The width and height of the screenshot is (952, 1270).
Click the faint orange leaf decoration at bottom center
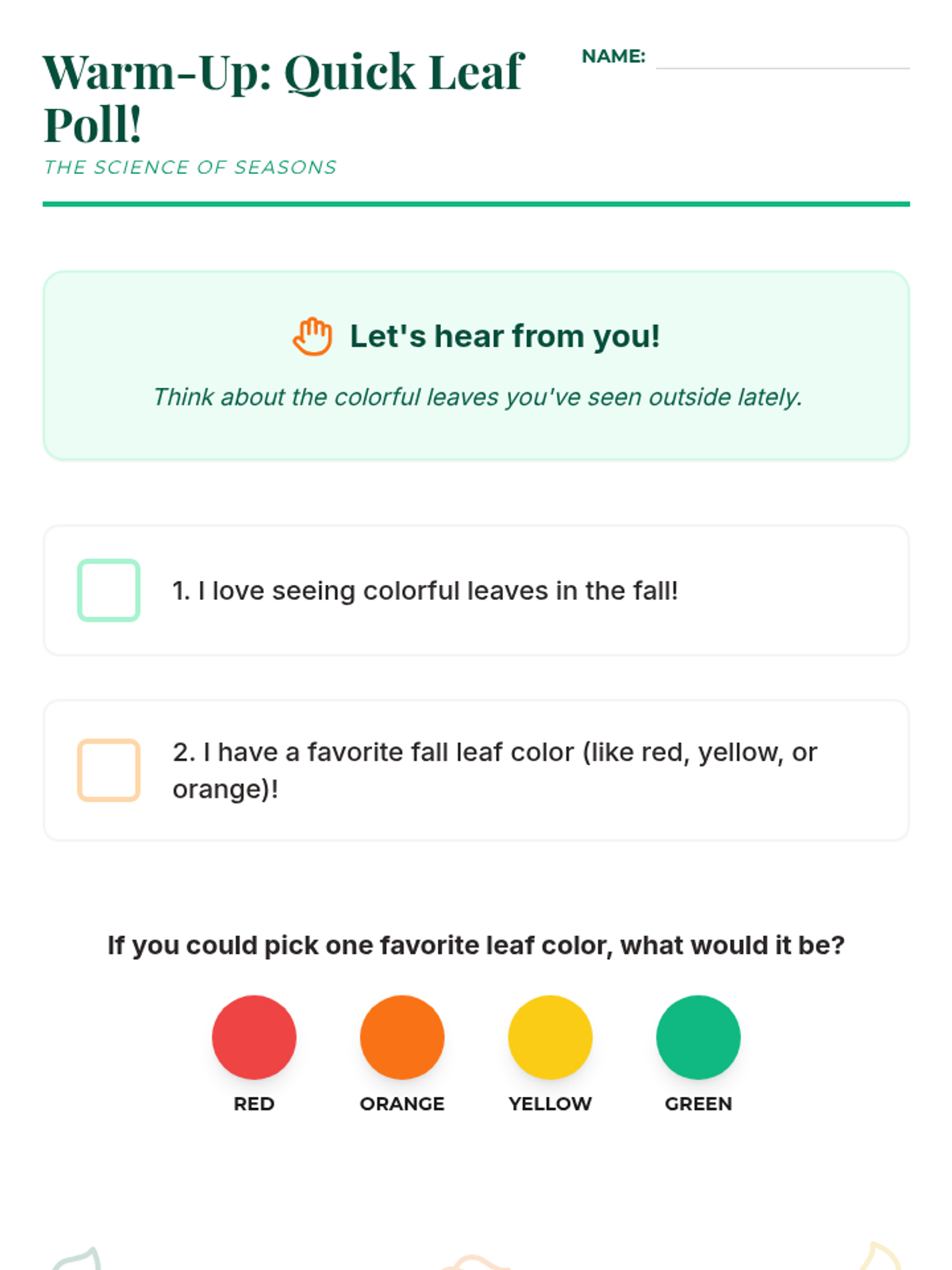(474, 1262)
